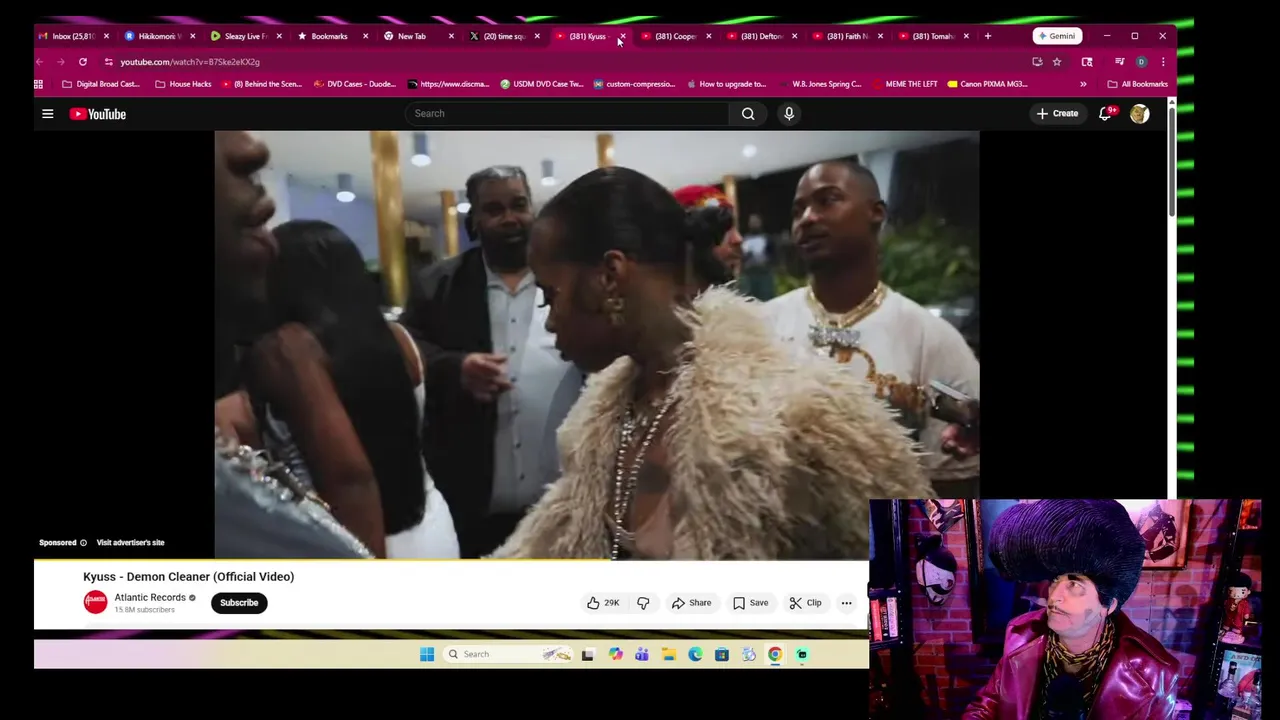
Task: Like the Demon Cleaner video
Action: pyautogui.click(x=603, y=603)
